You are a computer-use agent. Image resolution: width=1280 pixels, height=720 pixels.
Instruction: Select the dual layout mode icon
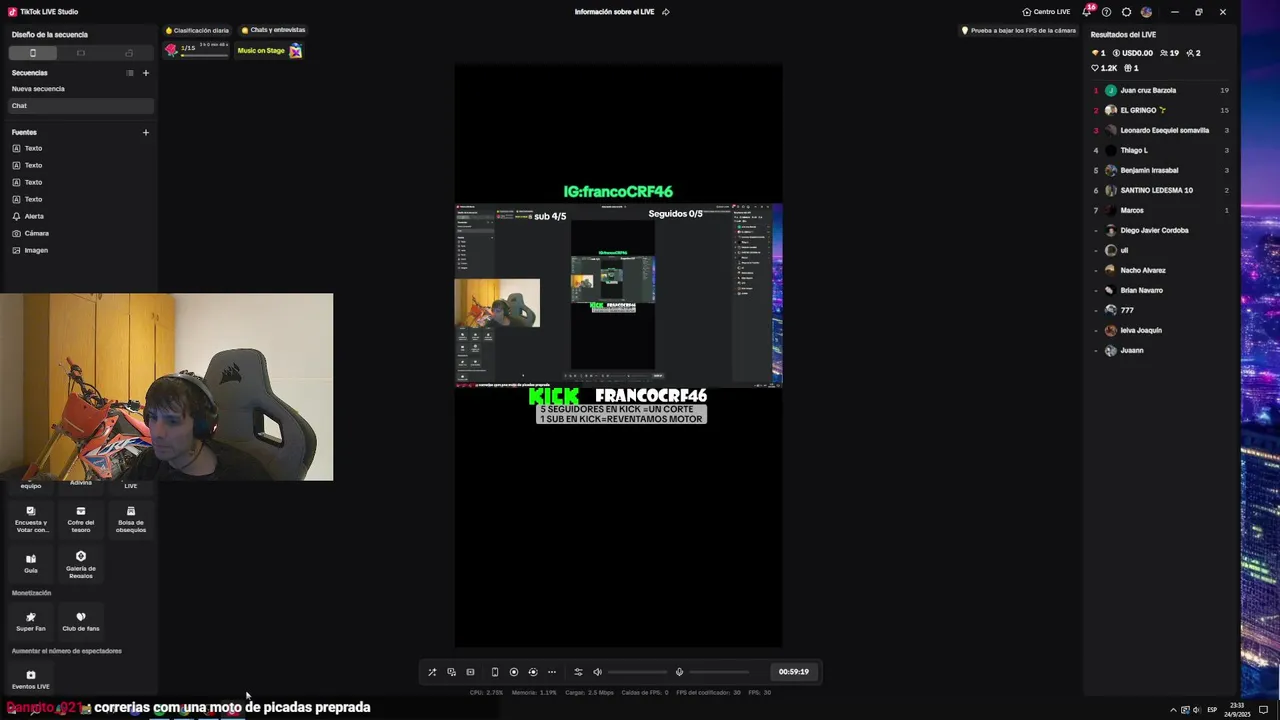(129, 53)
